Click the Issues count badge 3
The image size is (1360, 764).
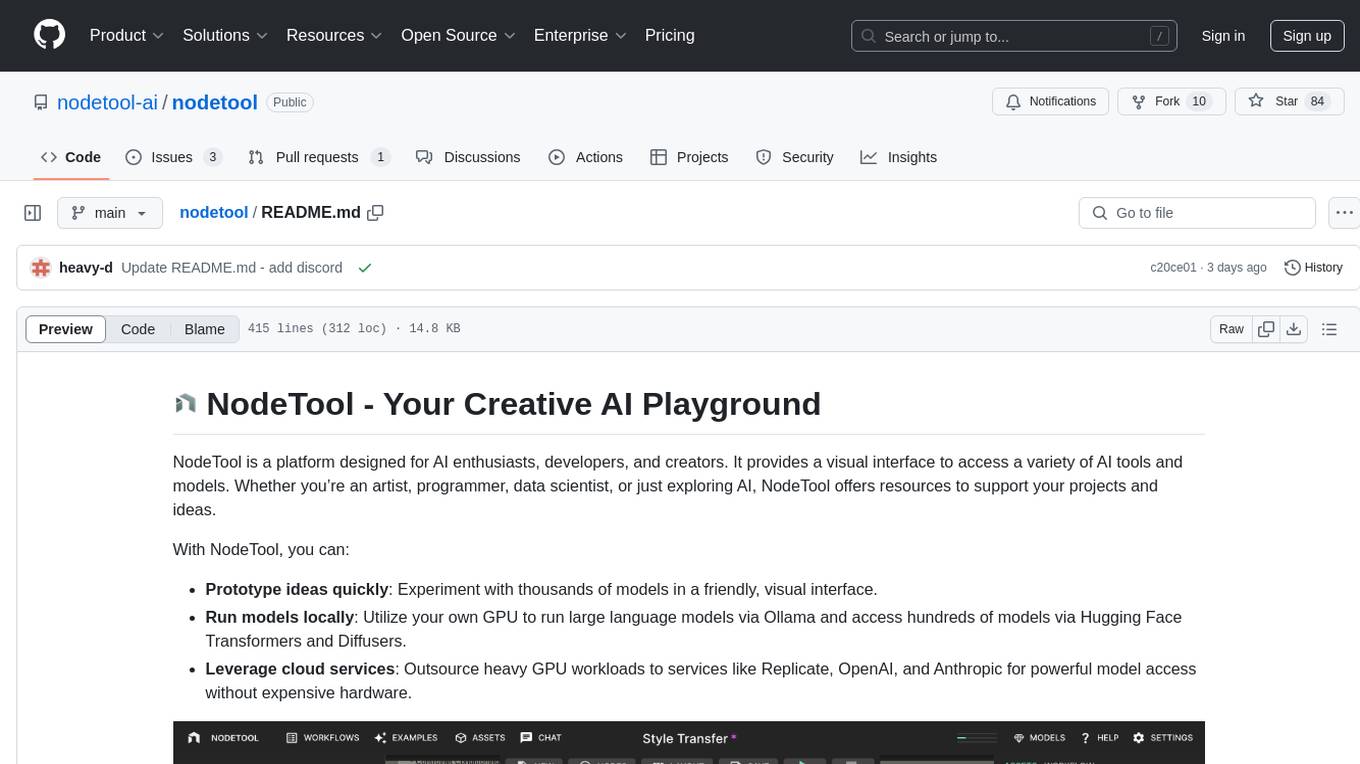coord(212,157)
